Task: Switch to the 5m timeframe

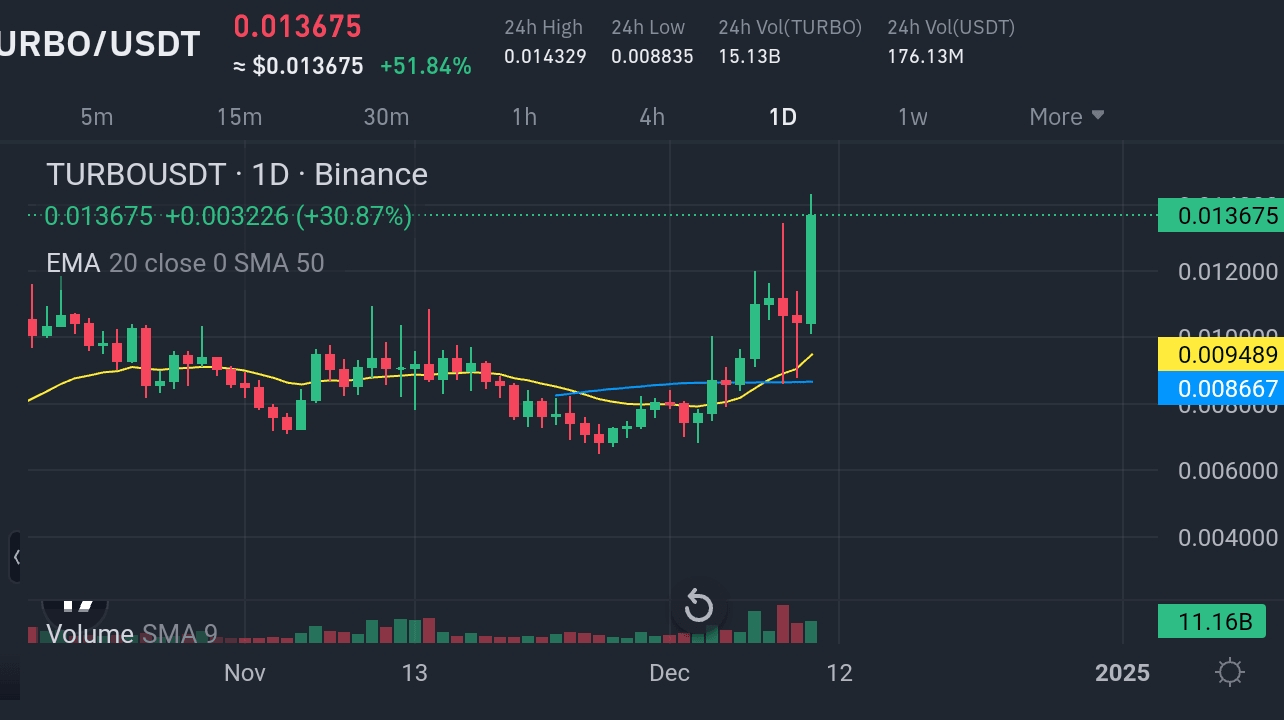Action: (96, 117)
